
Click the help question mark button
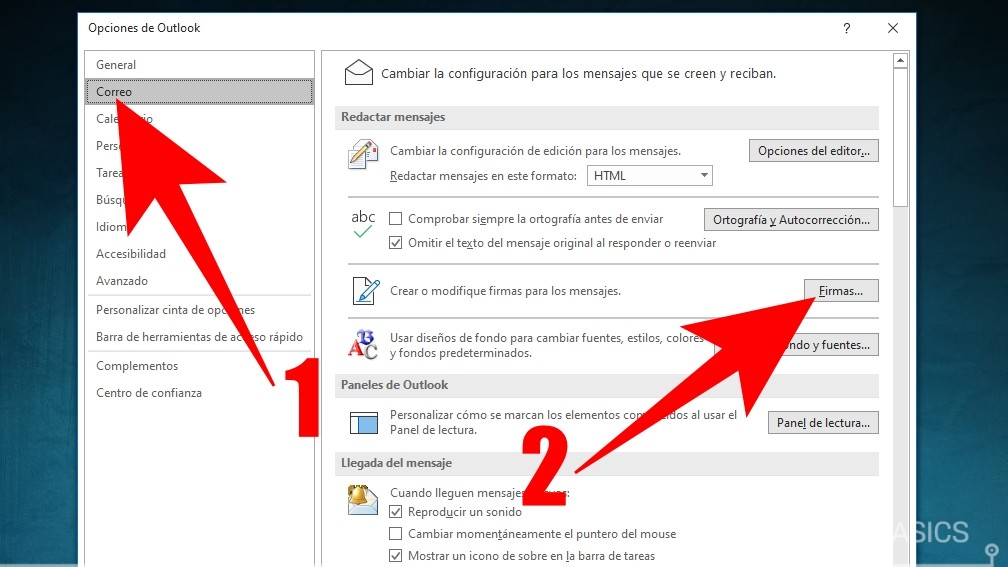click(847, 28)
